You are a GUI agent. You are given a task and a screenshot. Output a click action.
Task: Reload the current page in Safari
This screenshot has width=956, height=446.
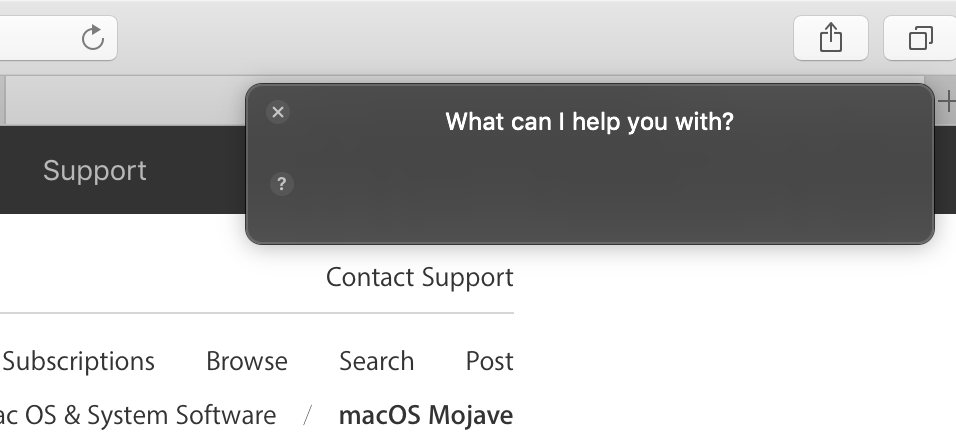pyautogui.click(x=92, y=38)
